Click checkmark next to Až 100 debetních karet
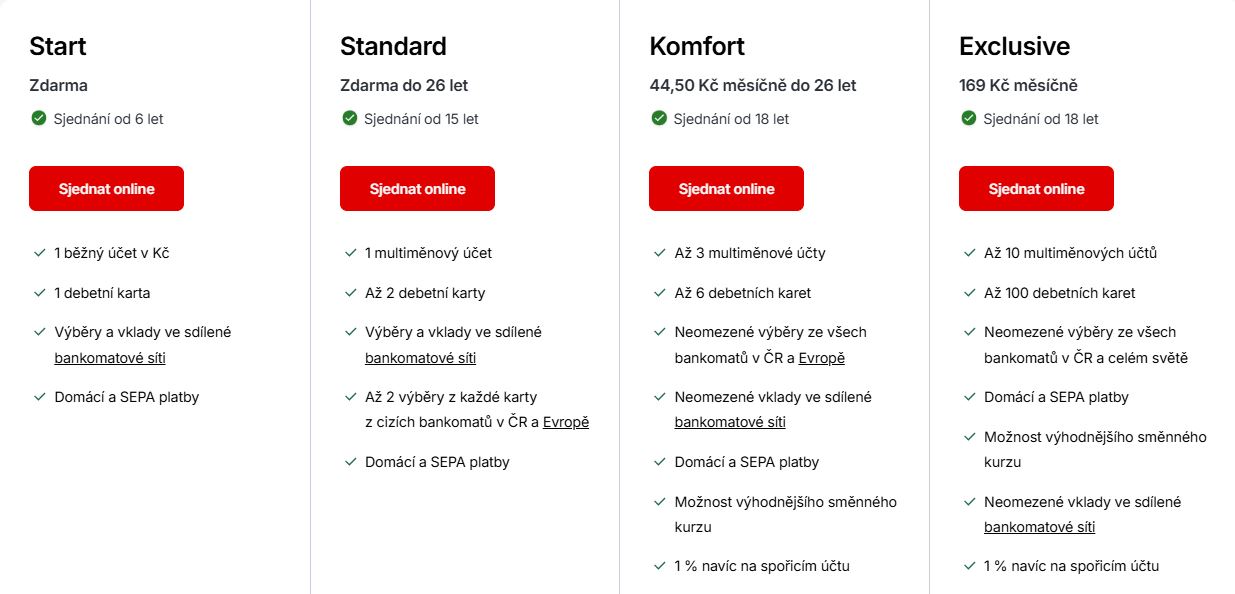The height and width of the screenshot is (594, 1235). coord(969,293)
